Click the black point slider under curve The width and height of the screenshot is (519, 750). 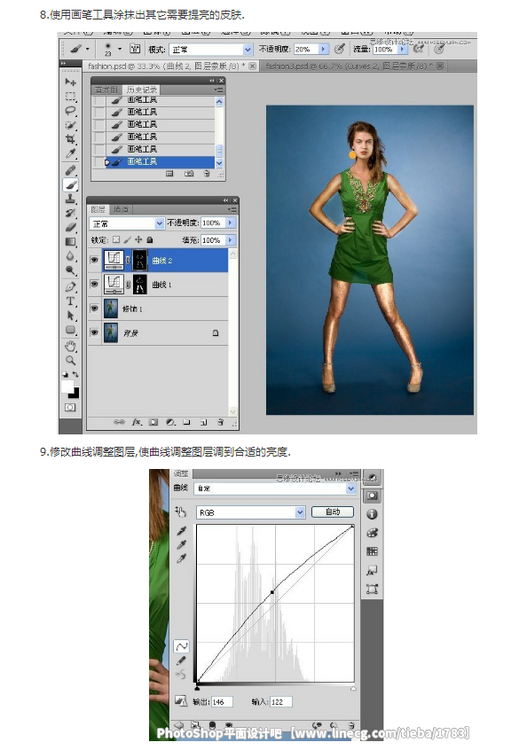[197, 688]
